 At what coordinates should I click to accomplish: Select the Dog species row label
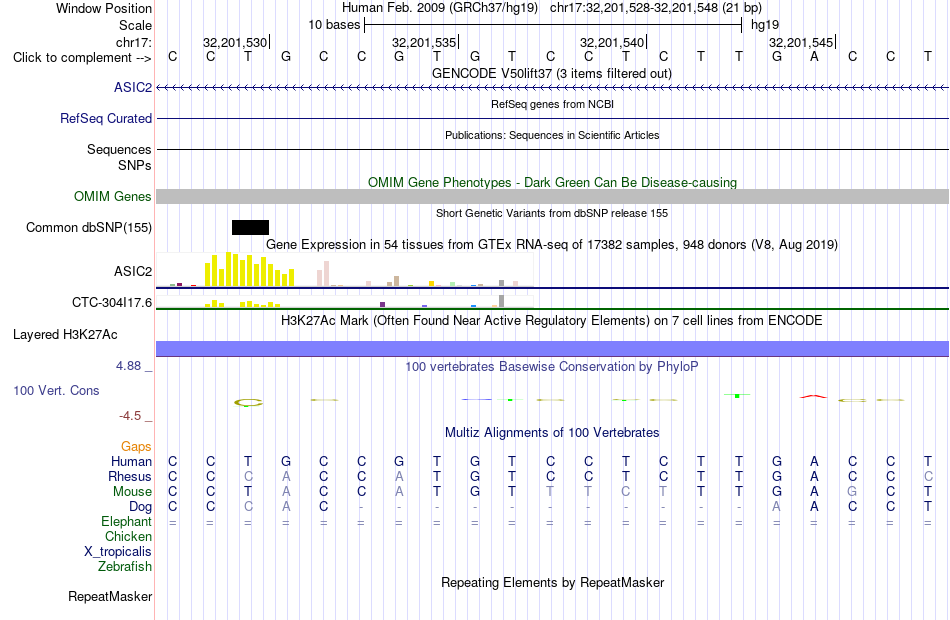click(x=140, y=507)
